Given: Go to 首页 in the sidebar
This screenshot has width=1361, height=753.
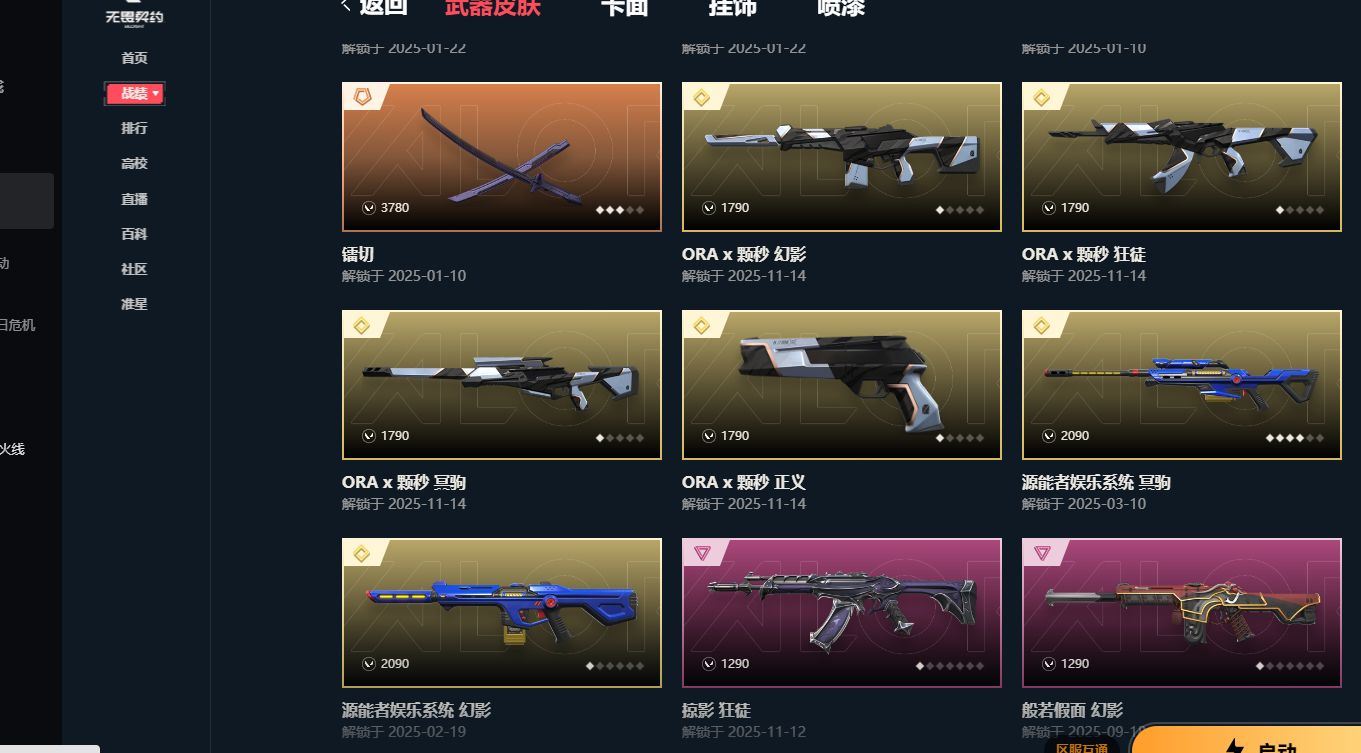Looking at the screenshot, I should 134,58.
